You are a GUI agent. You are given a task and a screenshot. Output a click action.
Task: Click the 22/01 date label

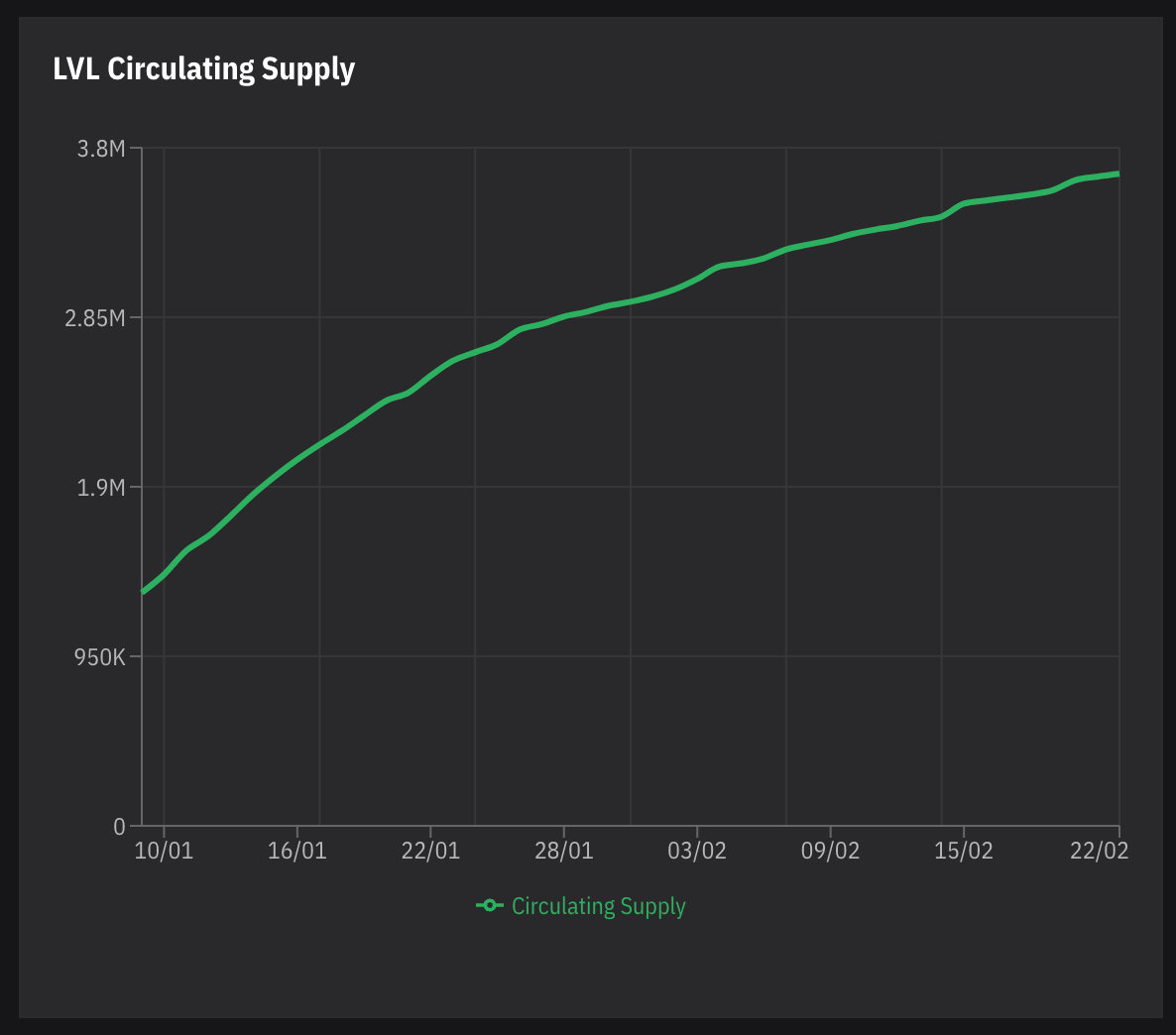pos(430,851)
